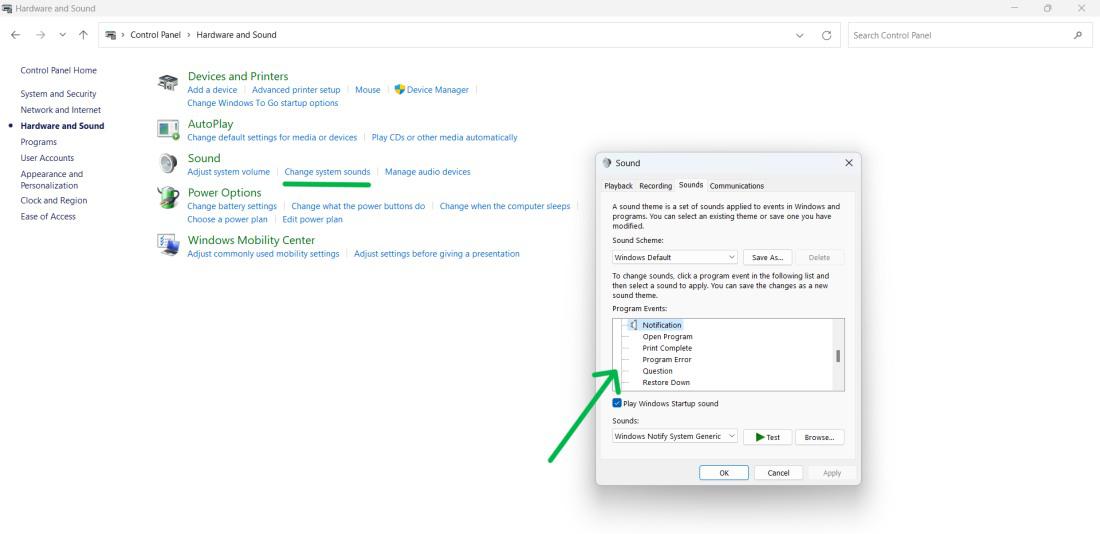The height and width of the screenshot is (534, 1100).
Task: Click the Search Control Panel field
Action: coord(971,35)
